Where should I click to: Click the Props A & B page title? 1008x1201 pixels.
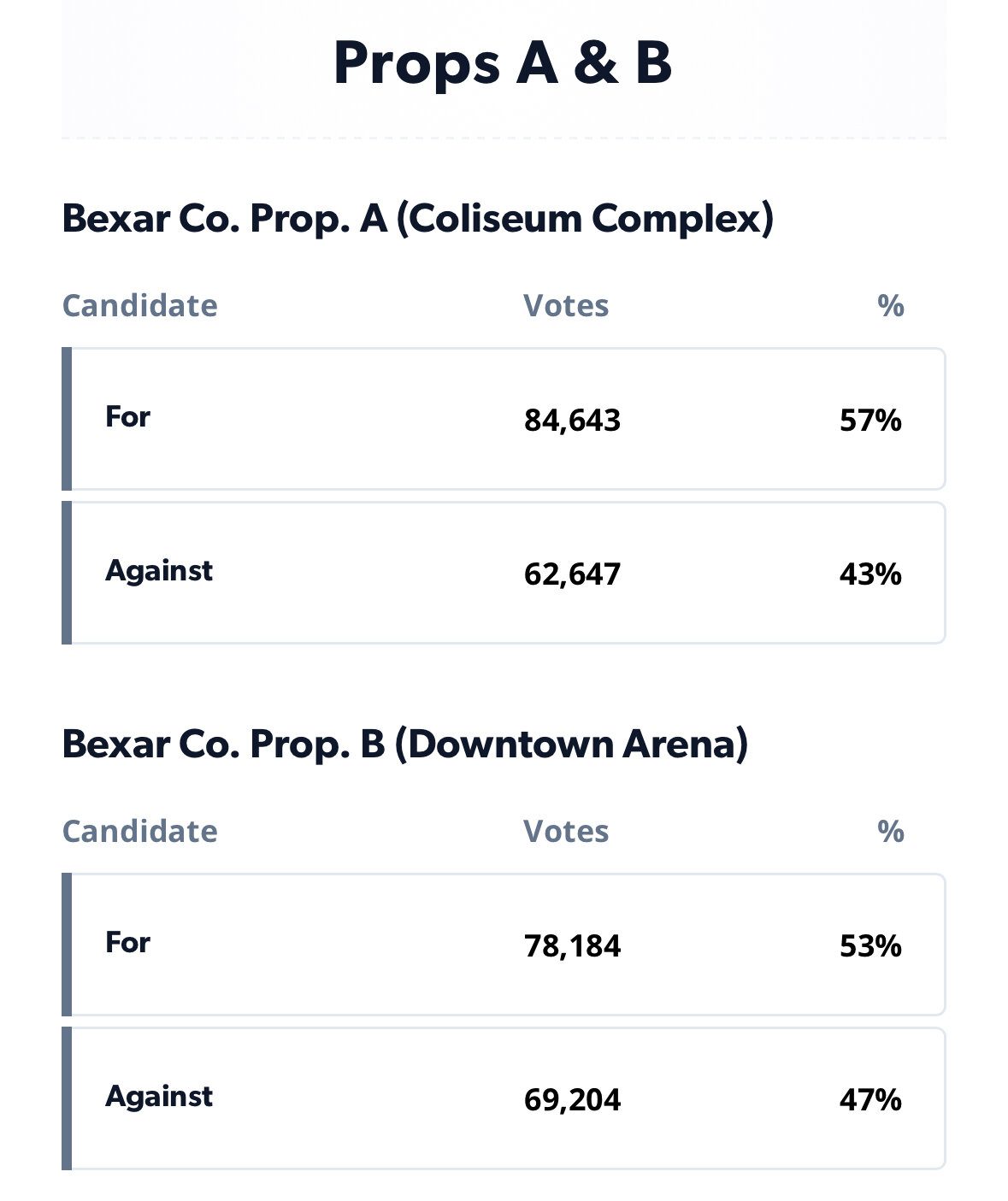click(503, 62)
